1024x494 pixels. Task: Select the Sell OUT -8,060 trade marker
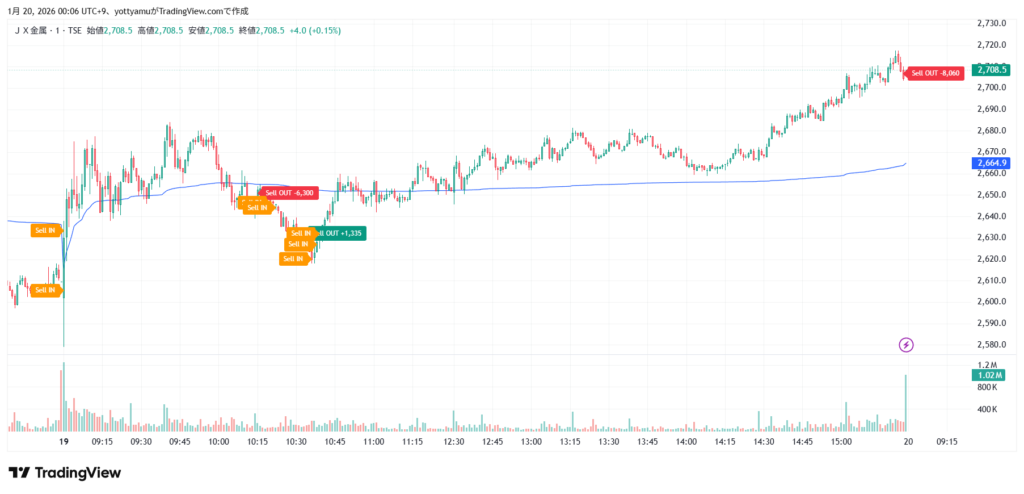(x=936, y=73)
